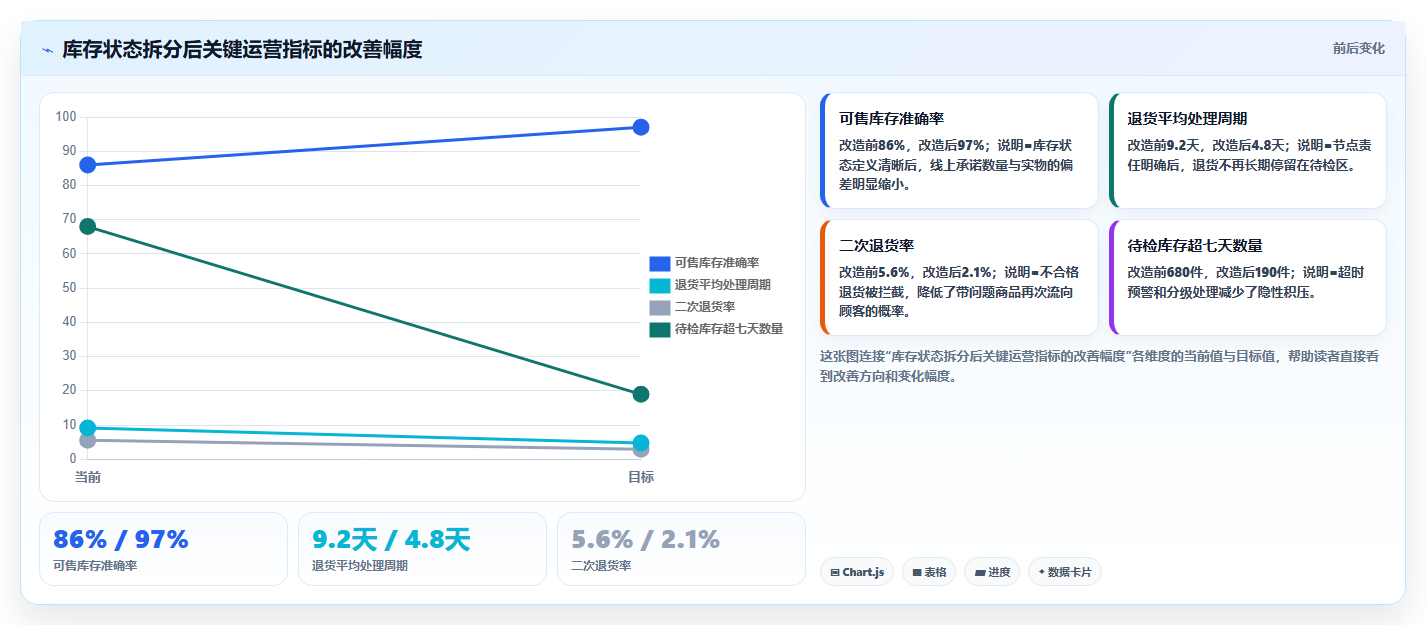Click the lightning icon beside the title
This screenshot has height=625, width=1426.
point(47,50)
